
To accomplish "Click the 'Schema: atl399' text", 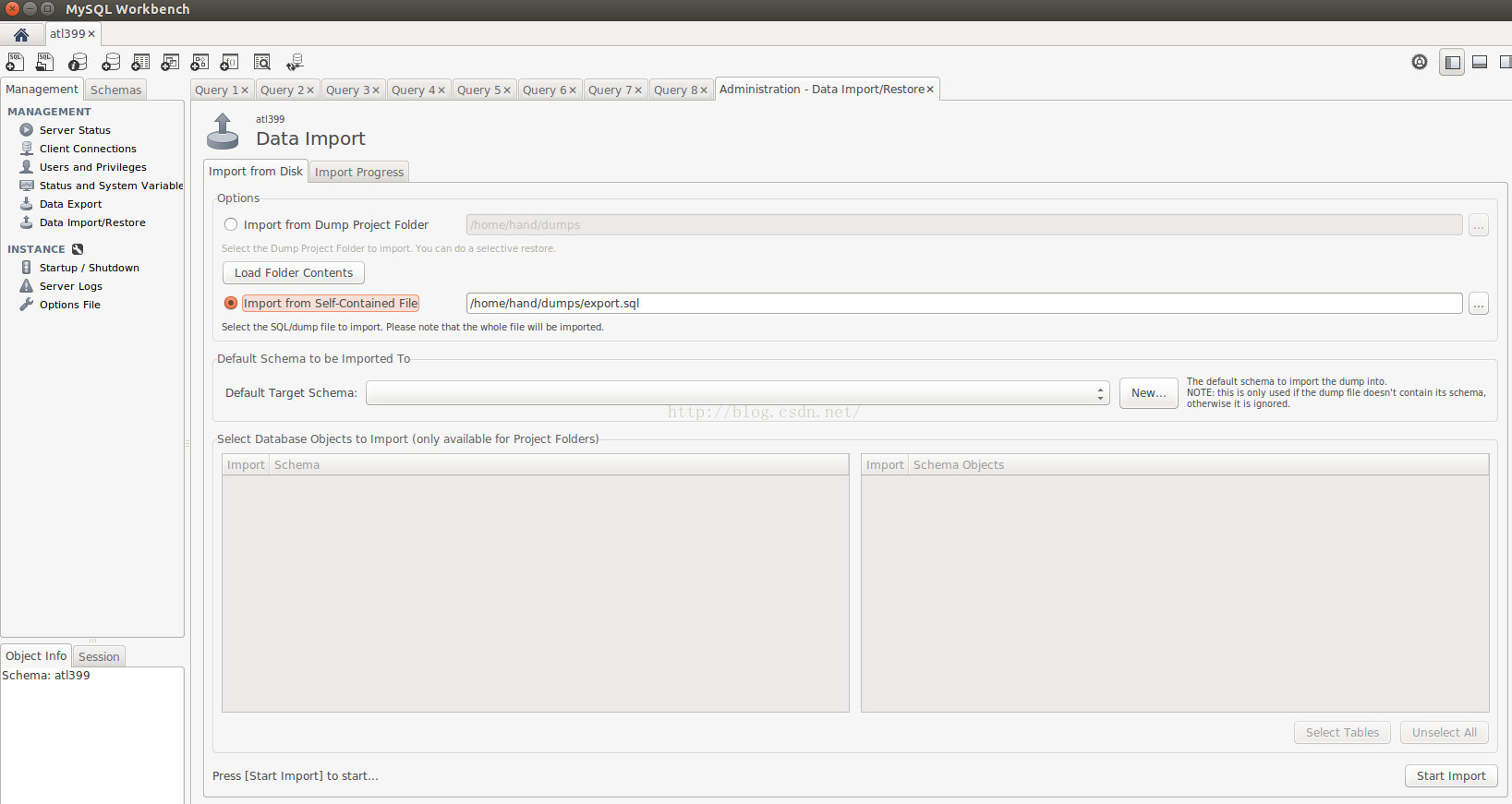I will tap(46, 676).
